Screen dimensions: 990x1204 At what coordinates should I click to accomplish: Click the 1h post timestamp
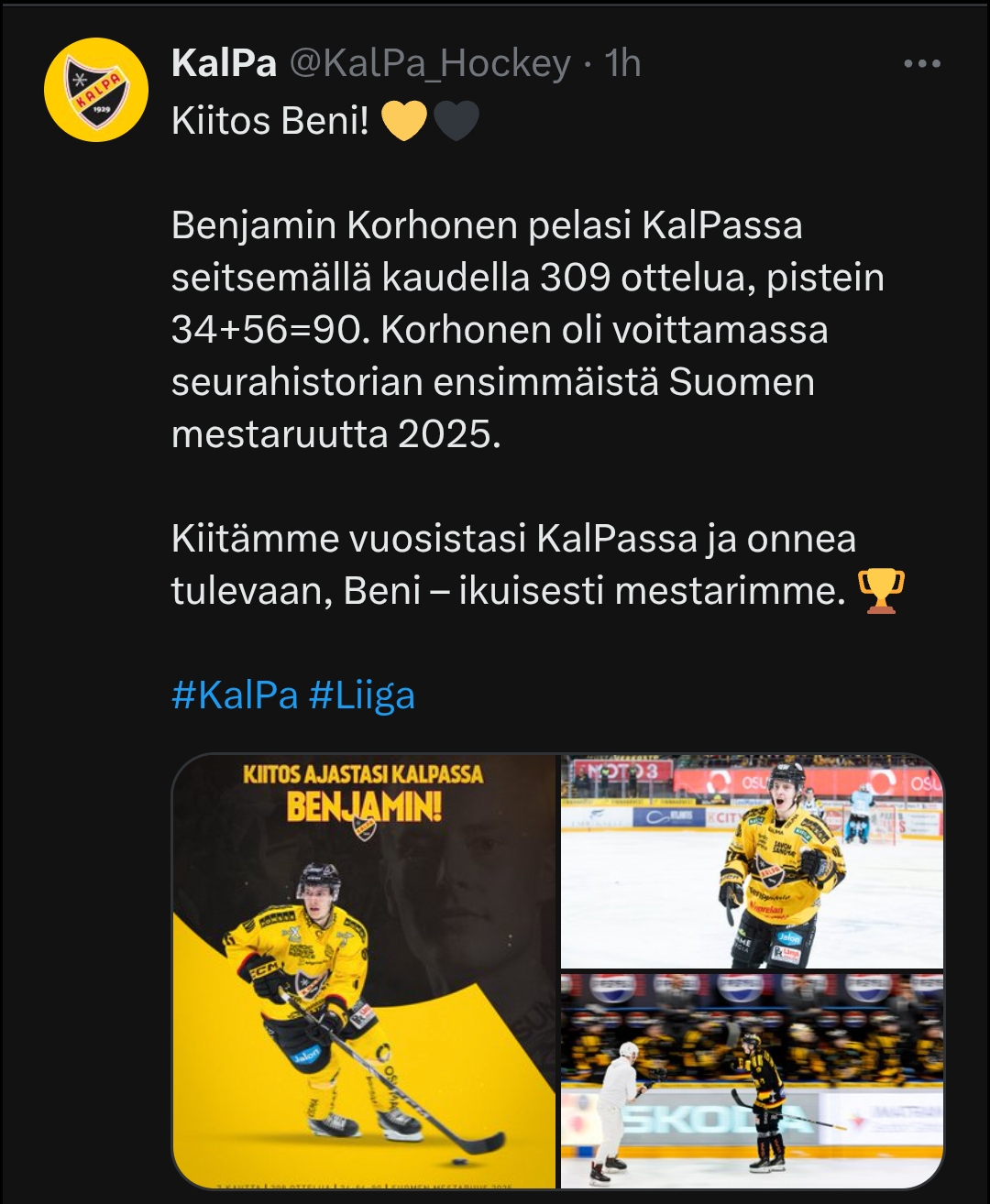pyautogui.click(x=622, y=63)
